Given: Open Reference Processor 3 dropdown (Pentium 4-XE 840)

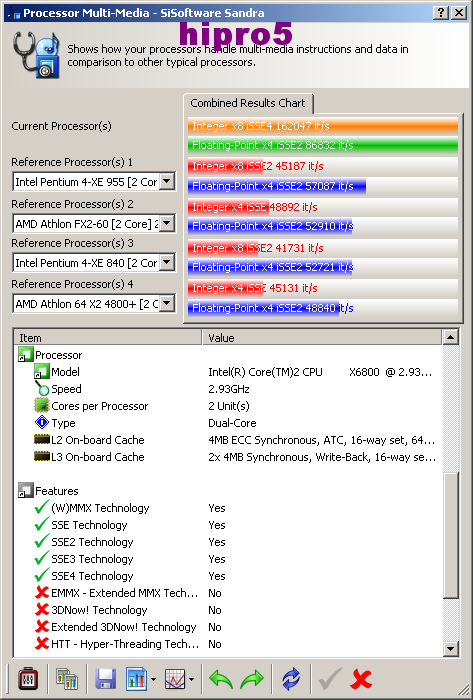Looking at the screenshot, I should pos(166,262).
